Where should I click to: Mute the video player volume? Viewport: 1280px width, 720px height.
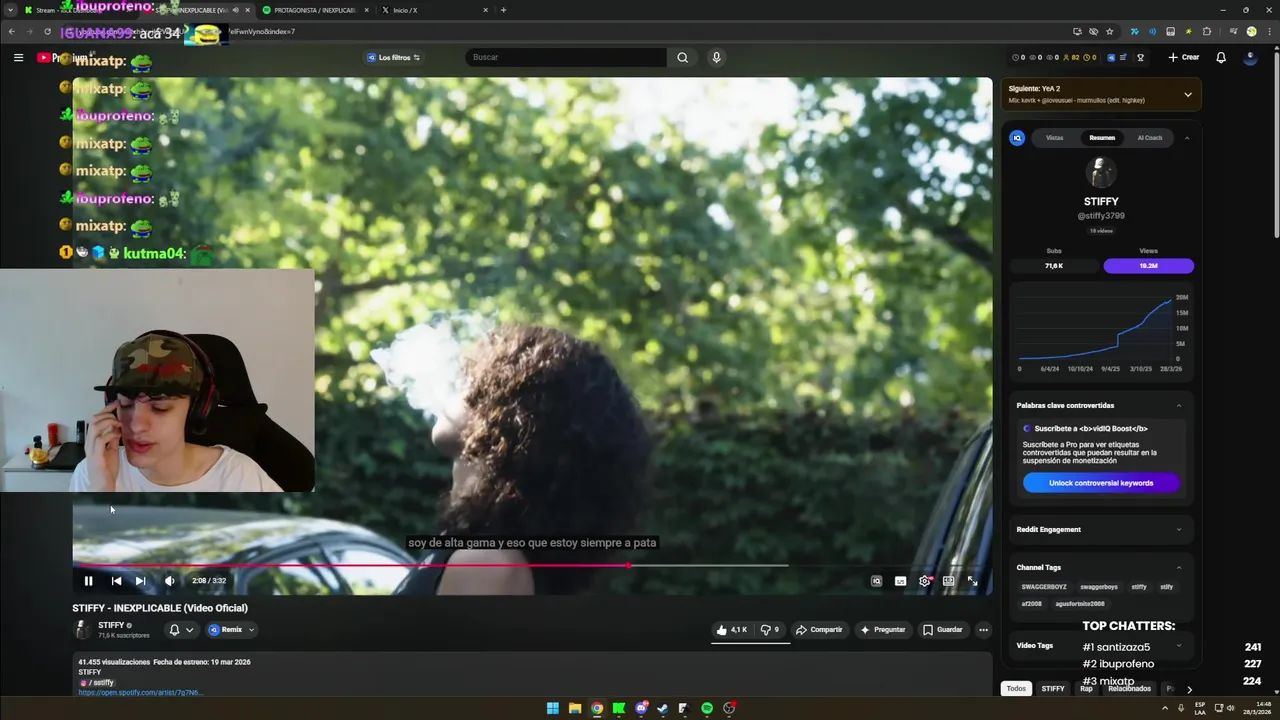pyautogui.click(x=169, y=581)
